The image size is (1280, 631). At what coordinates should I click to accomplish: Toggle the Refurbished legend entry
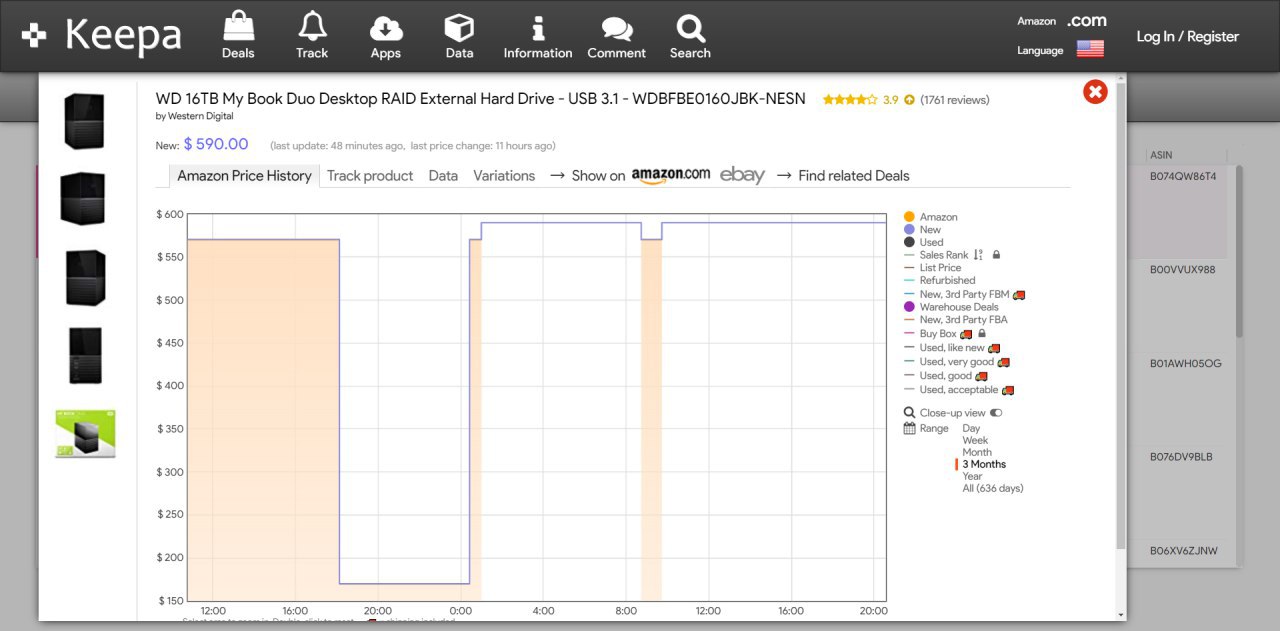point(939,281)
